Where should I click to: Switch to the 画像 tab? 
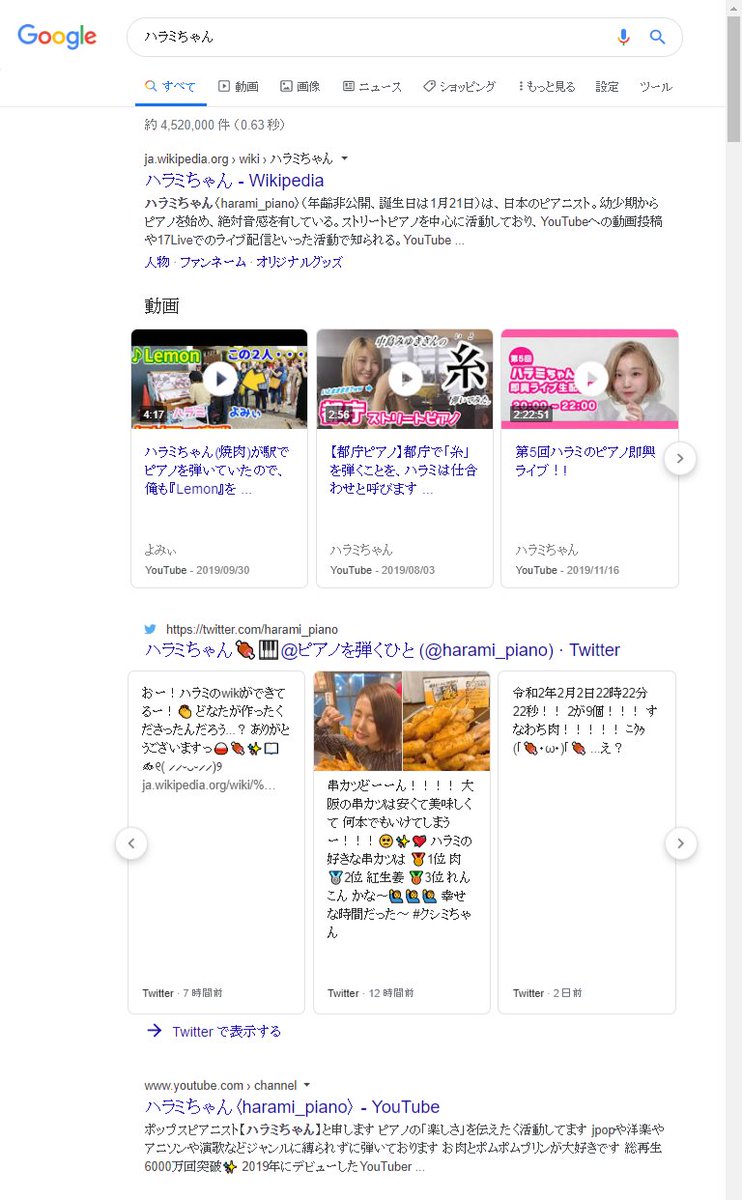click(x=300, y=87)
